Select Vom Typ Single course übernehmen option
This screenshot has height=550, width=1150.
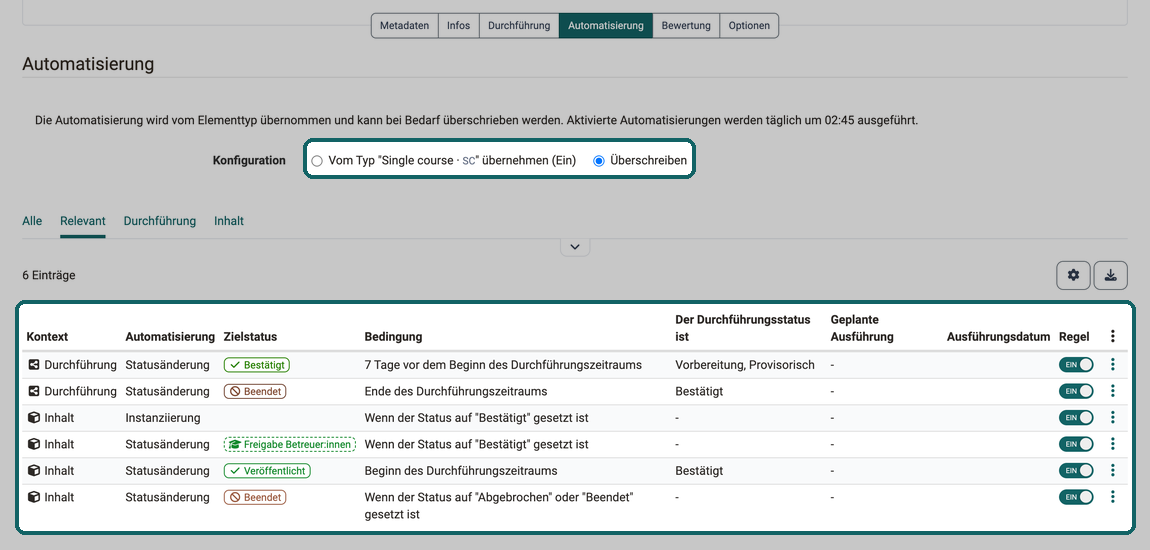(x=317, y=161)
